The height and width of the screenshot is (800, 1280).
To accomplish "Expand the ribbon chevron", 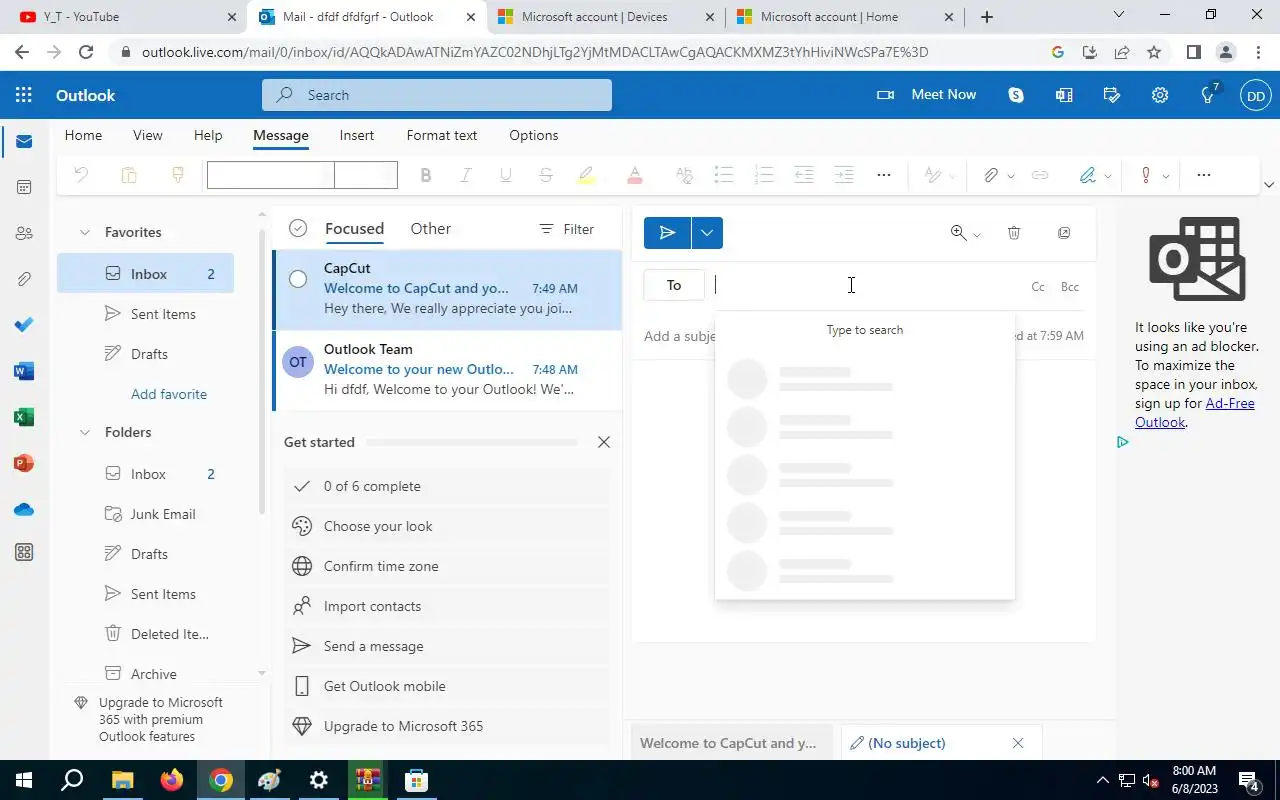I will click(x=1269, y=185).
